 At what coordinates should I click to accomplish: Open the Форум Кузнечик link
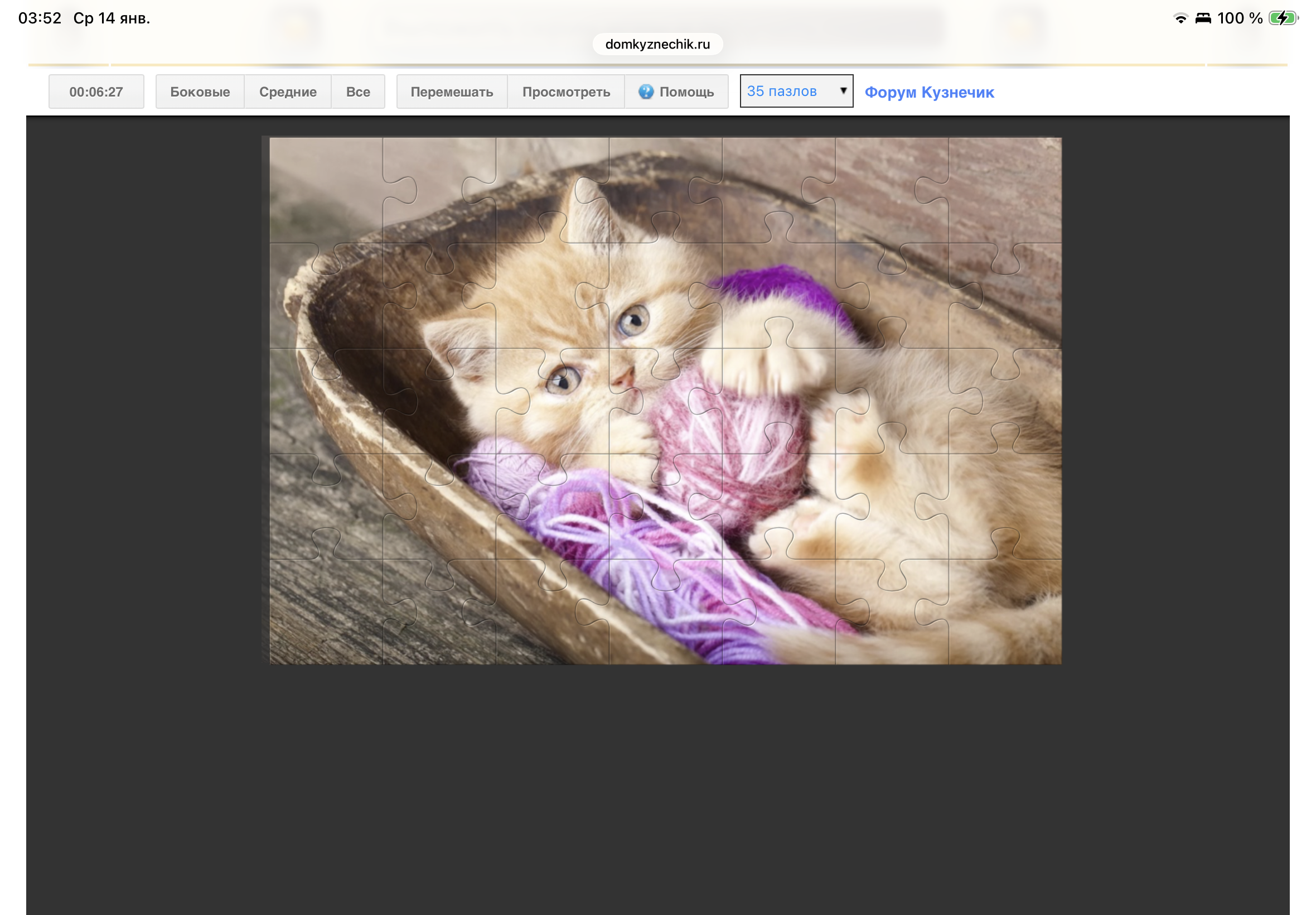(928, 92)
